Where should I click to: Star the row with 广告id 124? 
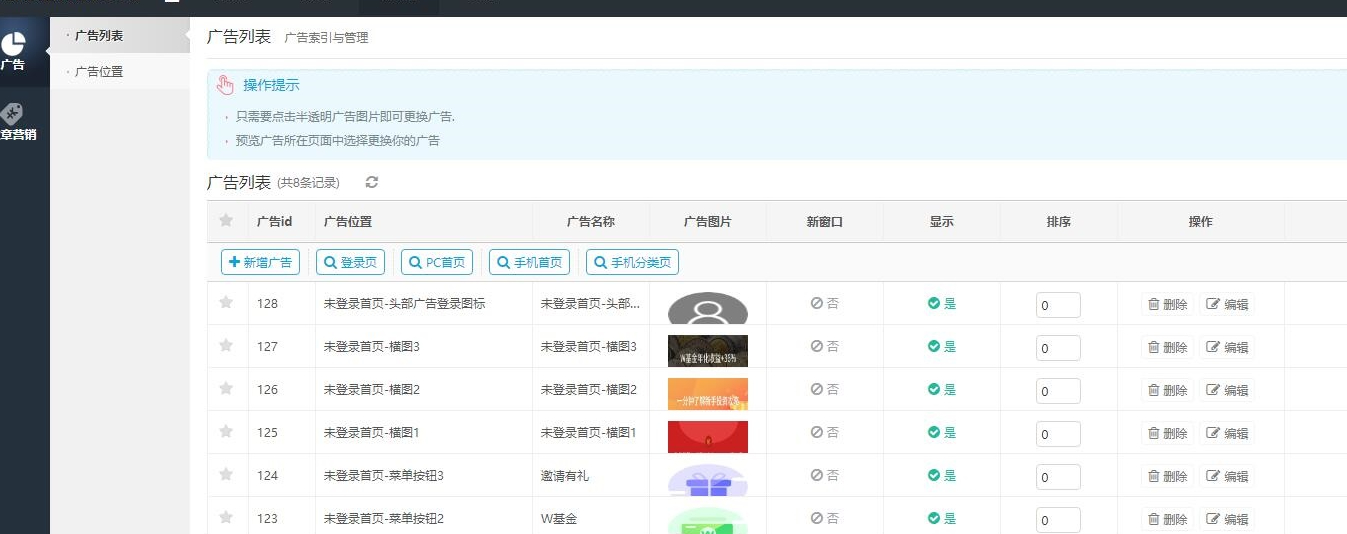click(226, 474)
